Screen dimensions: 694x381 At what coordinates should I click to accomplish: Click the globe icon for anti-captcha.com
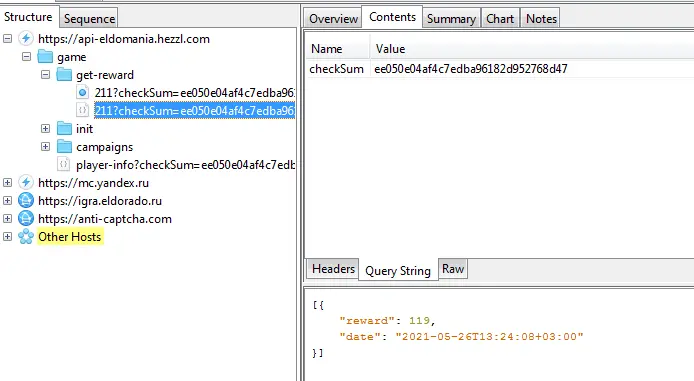point(26,219)
